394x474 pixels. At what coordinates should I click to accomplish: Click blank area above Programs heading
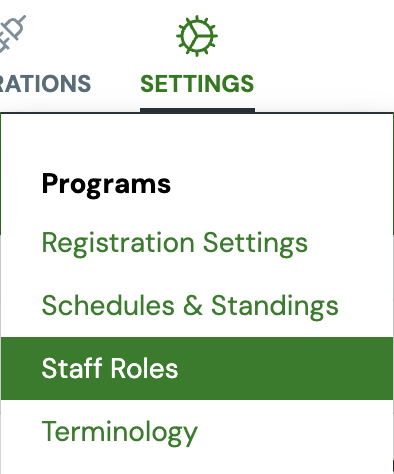click(197, 142)
